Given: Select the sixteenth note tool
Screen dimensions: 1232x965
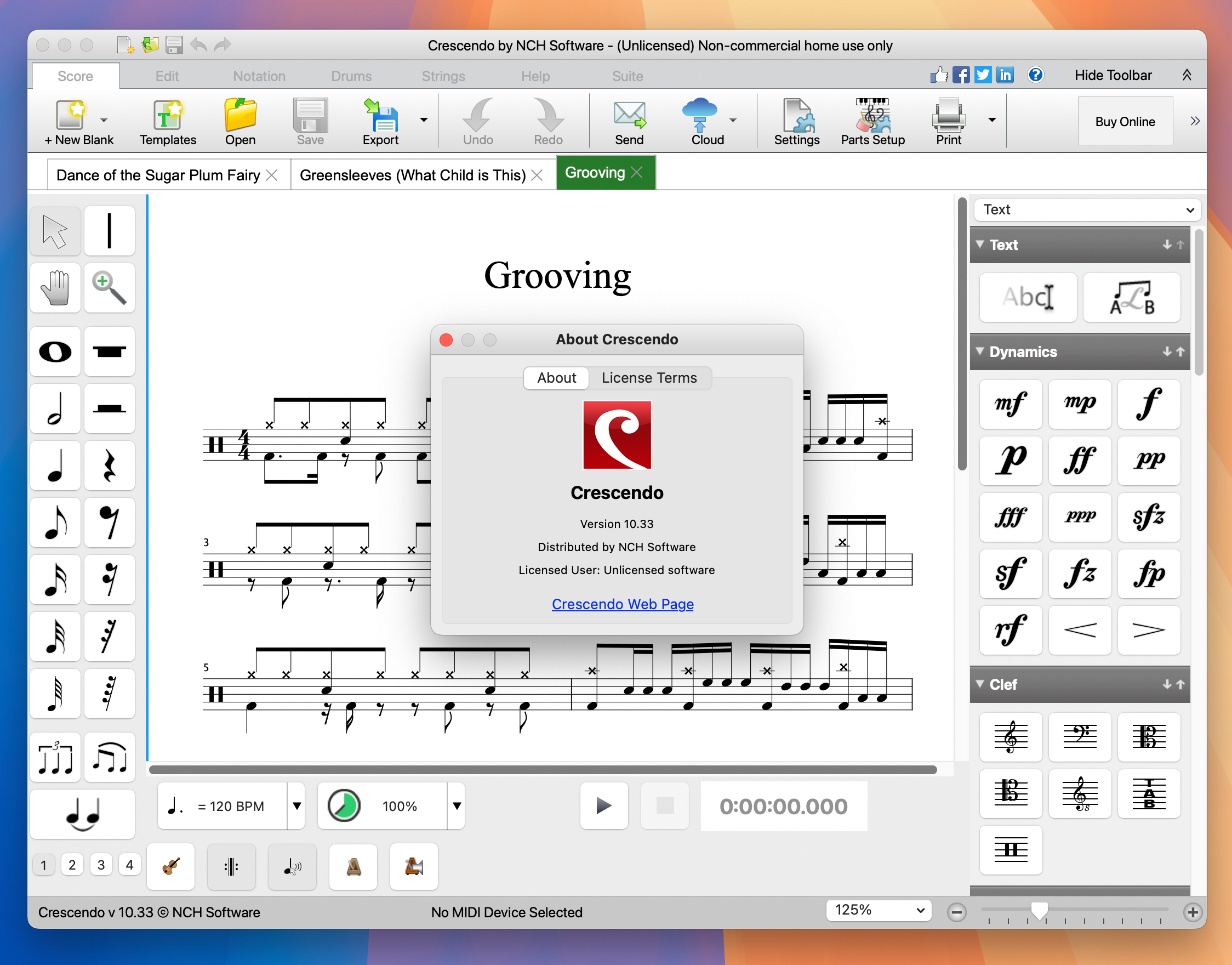Looking at the screenshot, I should click(55, 580).
